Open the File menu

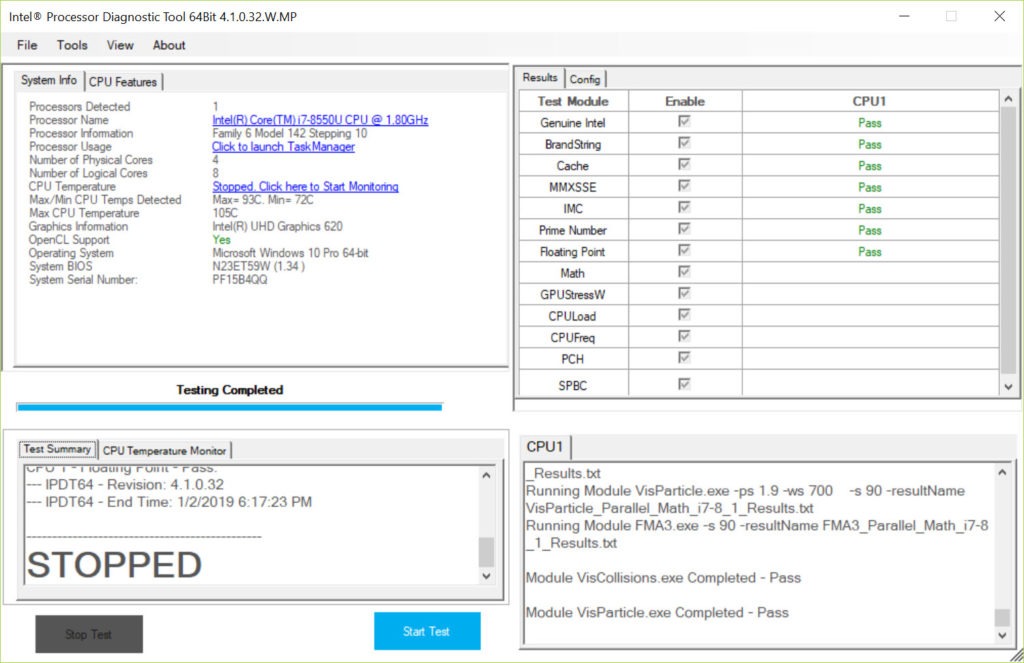(27, 45)
